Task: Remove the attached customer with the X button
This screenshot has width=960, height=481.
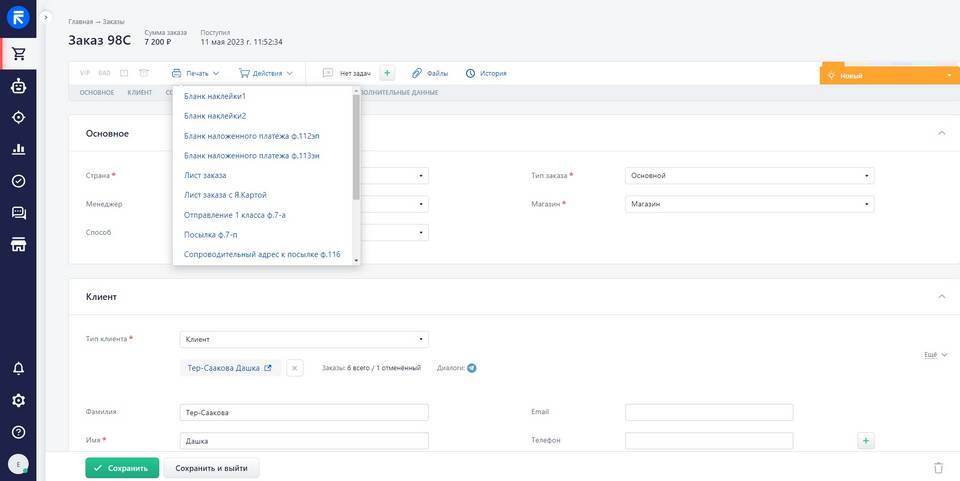Action: tap(294, 368)
